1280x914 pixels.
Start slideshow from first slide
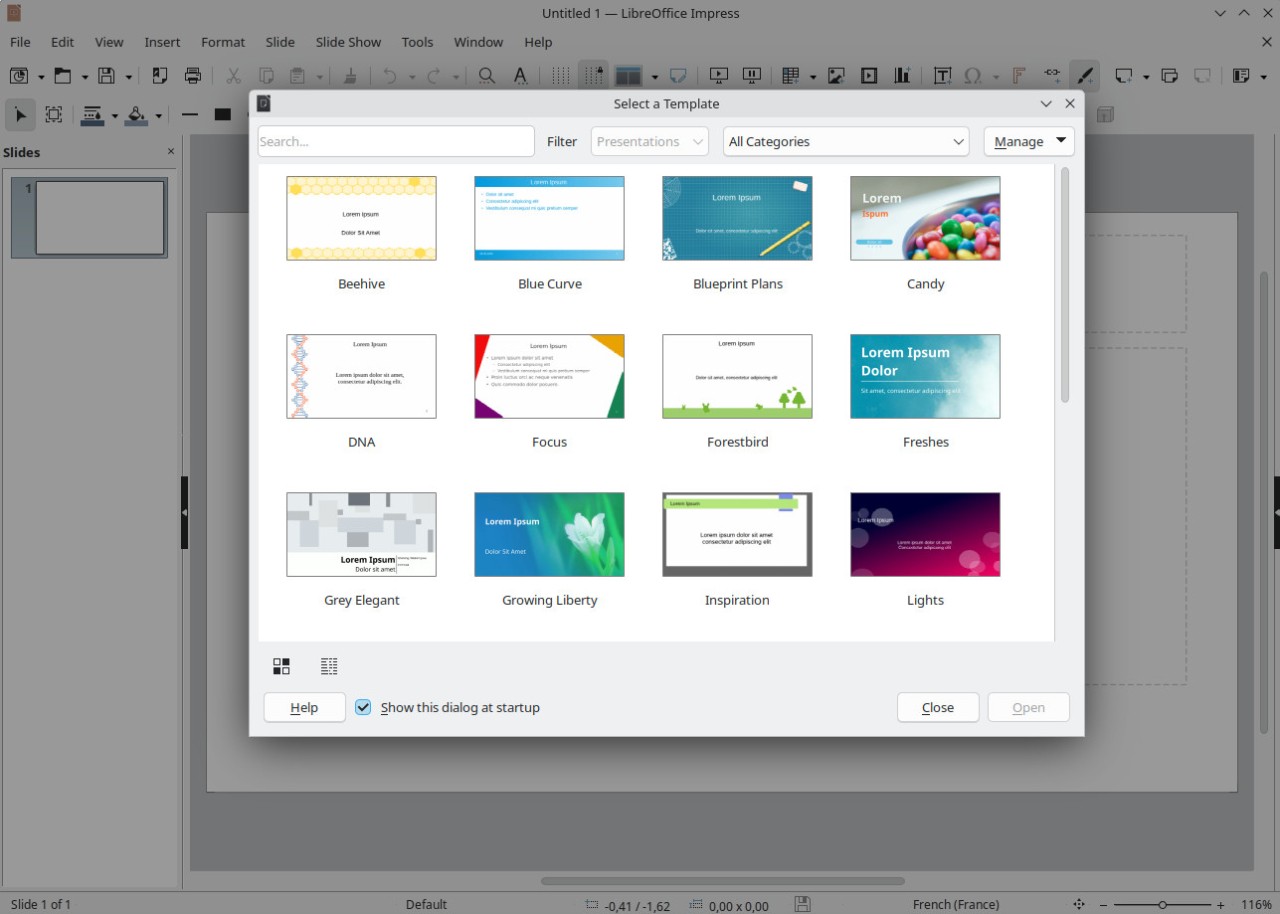pos(718,75)
